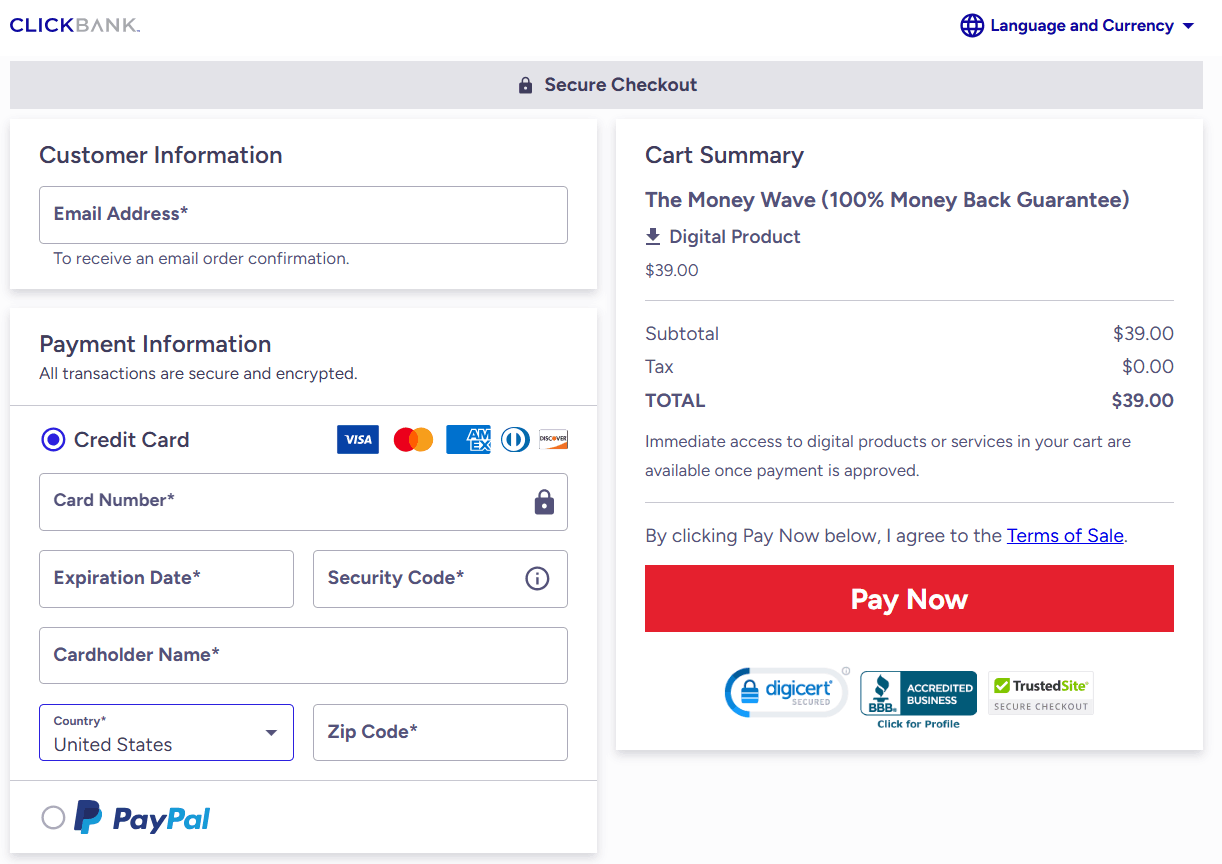Click the digital product download icon
Viewport: 1222px width, 864px height.
(x=652, y=236)
